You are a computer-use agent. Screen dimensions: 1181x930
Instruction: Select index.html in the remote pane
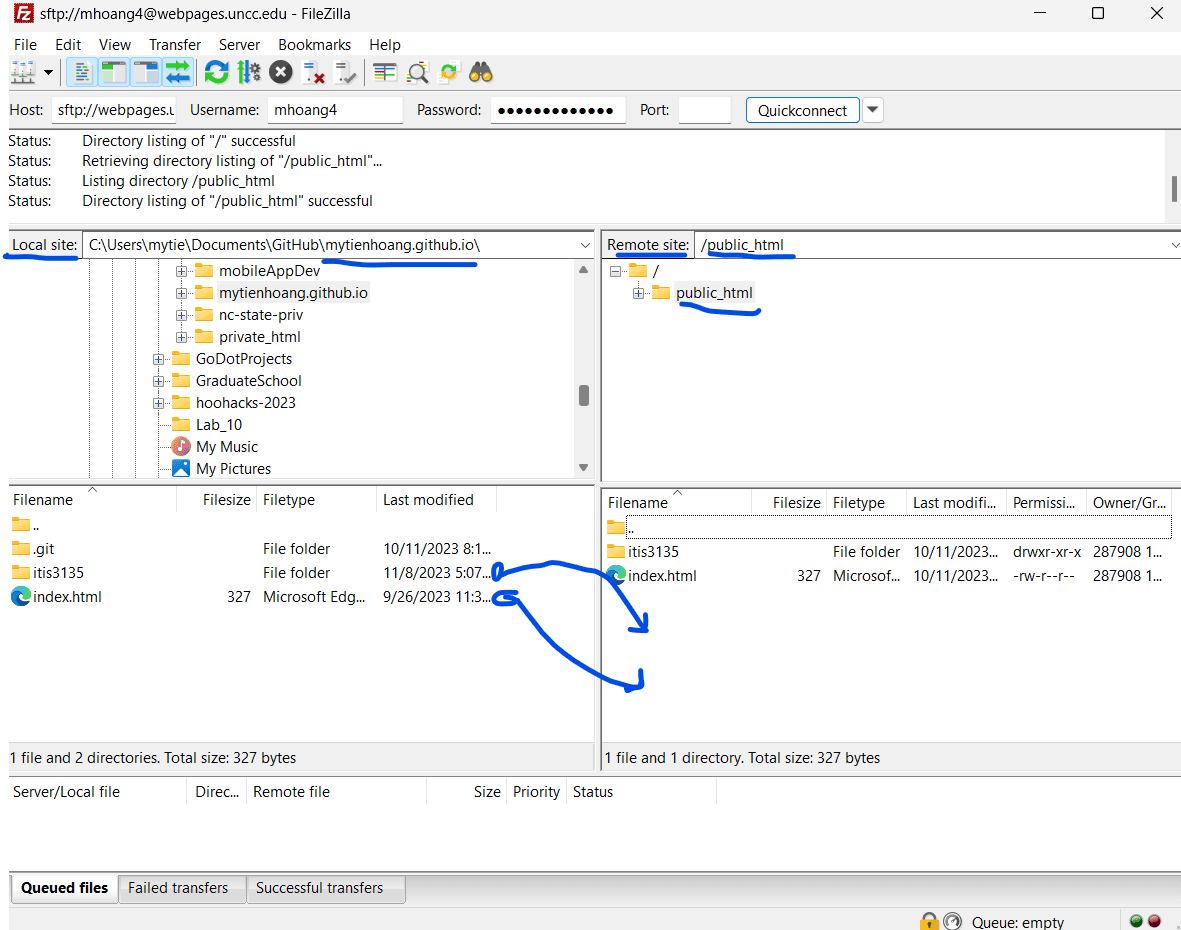668,575
